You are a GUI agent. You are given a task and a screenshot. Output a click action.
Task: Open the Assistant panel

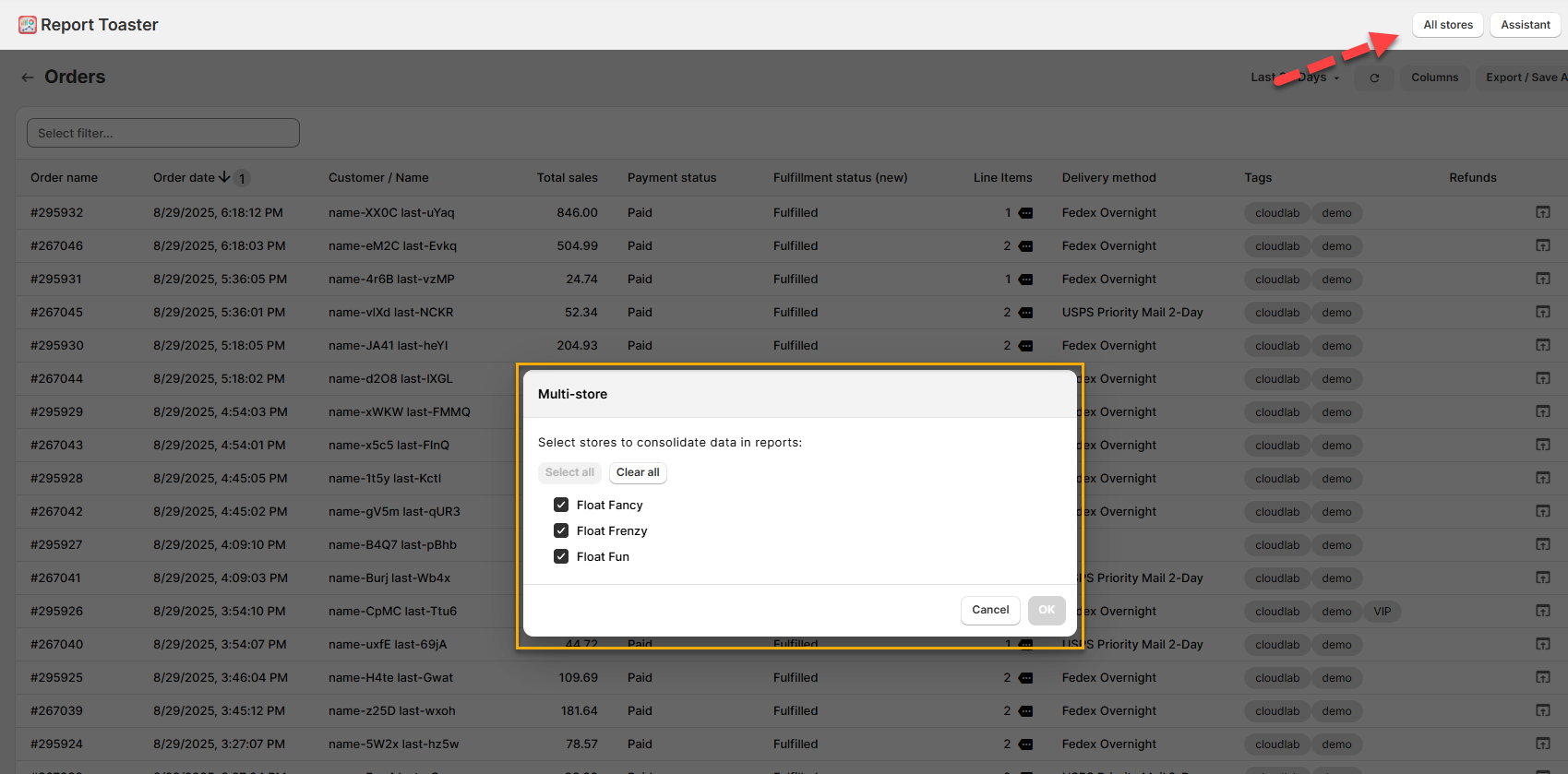pos(1525,25)
